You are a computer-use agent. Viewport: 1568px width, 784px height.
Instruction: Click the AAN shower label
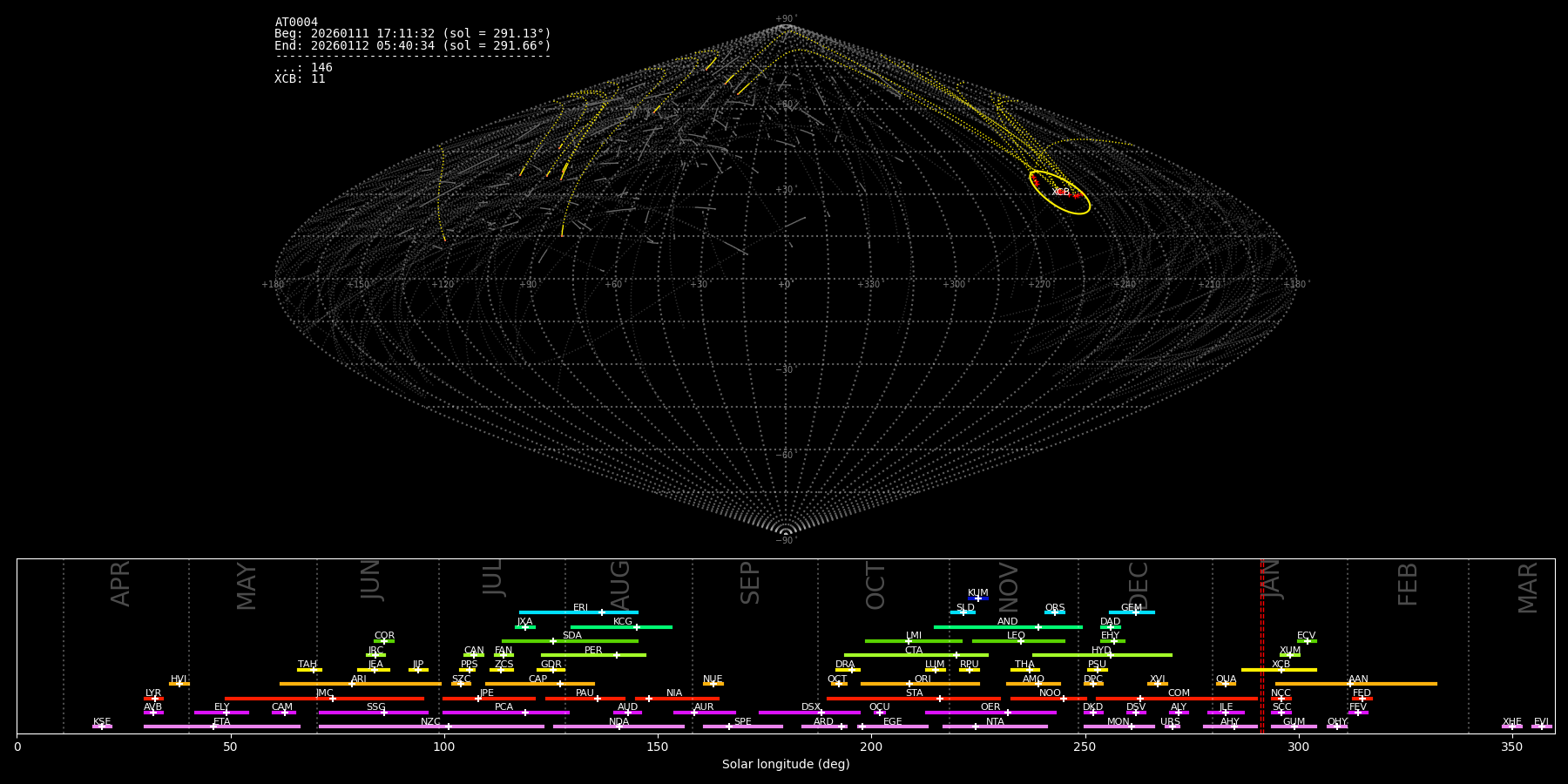tap(1358, 679)
